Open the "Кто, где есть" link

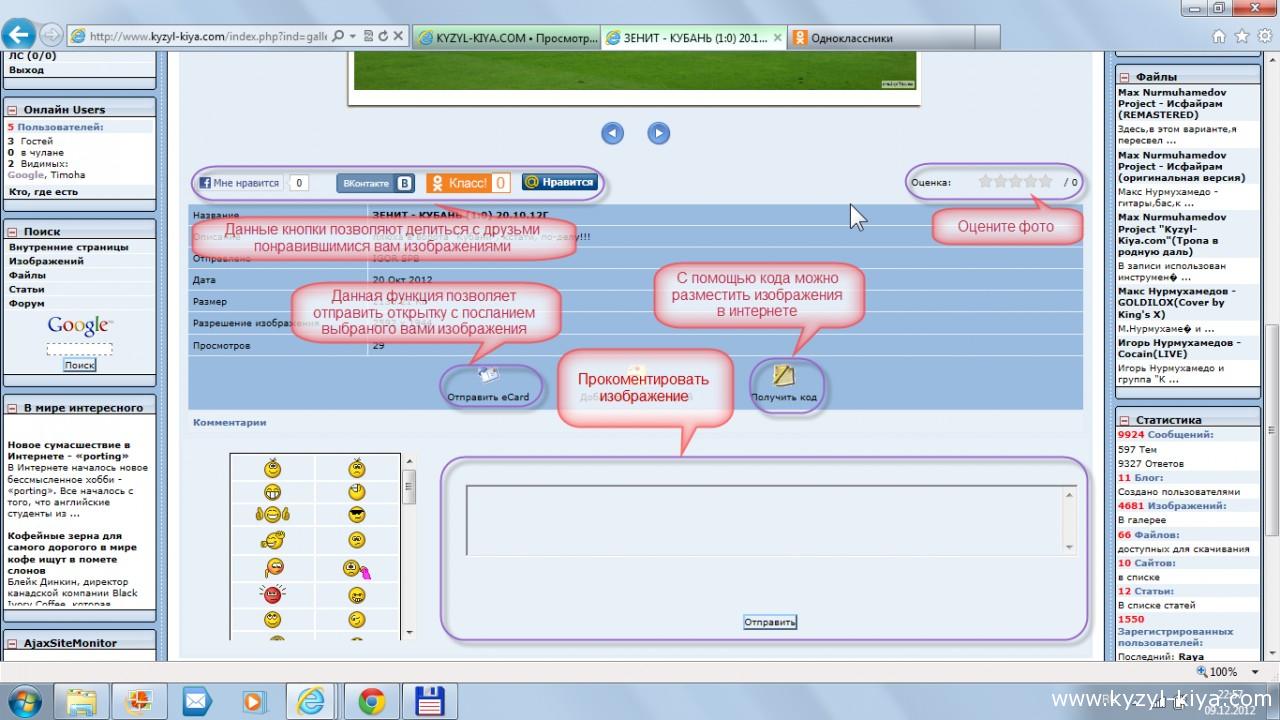(x=43, y=192)
